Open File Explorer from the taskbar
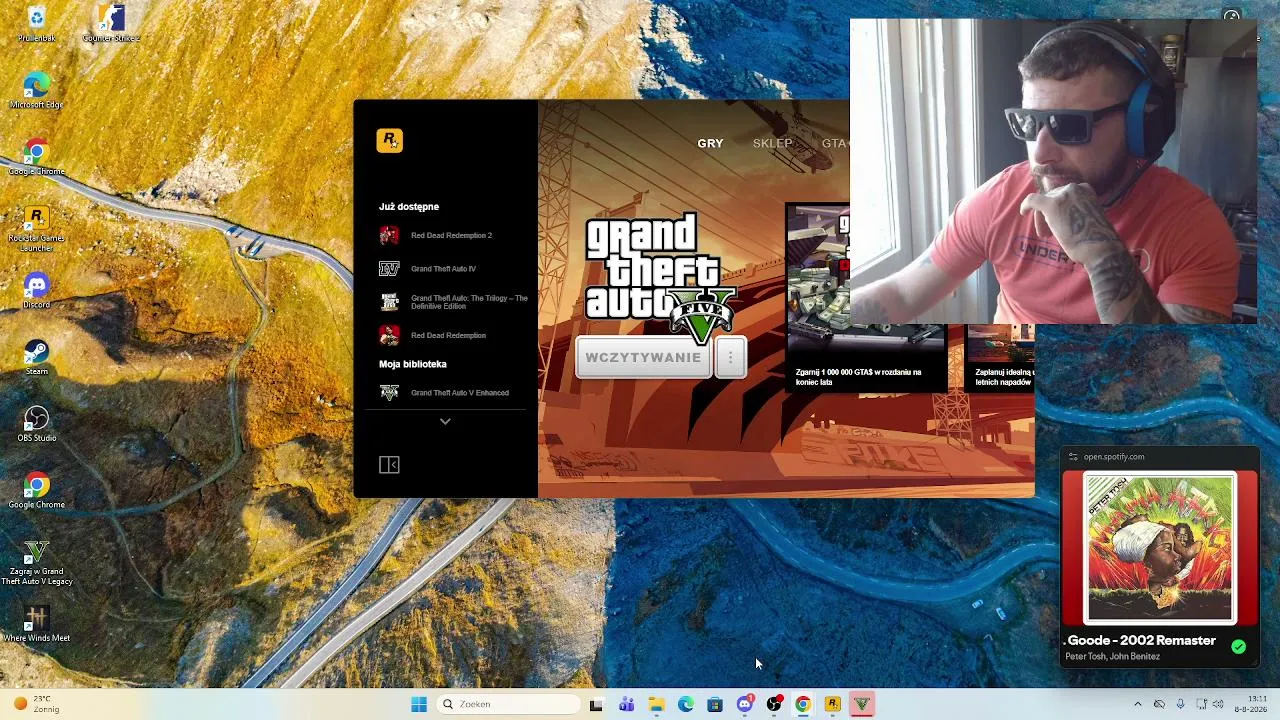The image size is (1280, 720). [656, 704]
